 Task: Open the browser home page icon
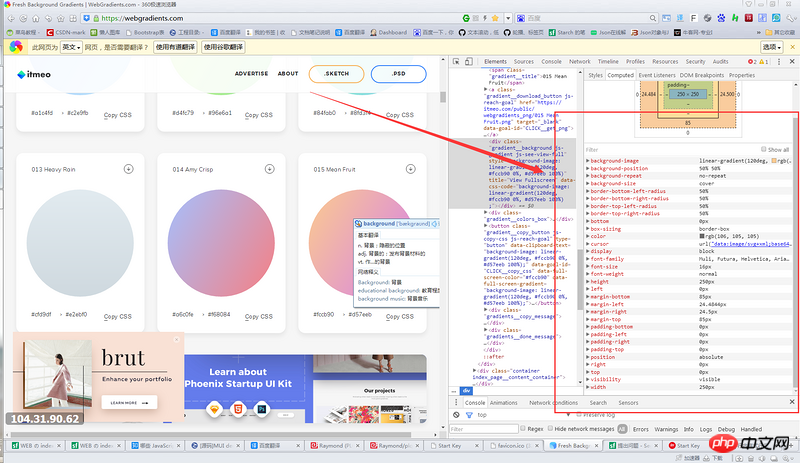pos(36,18)
